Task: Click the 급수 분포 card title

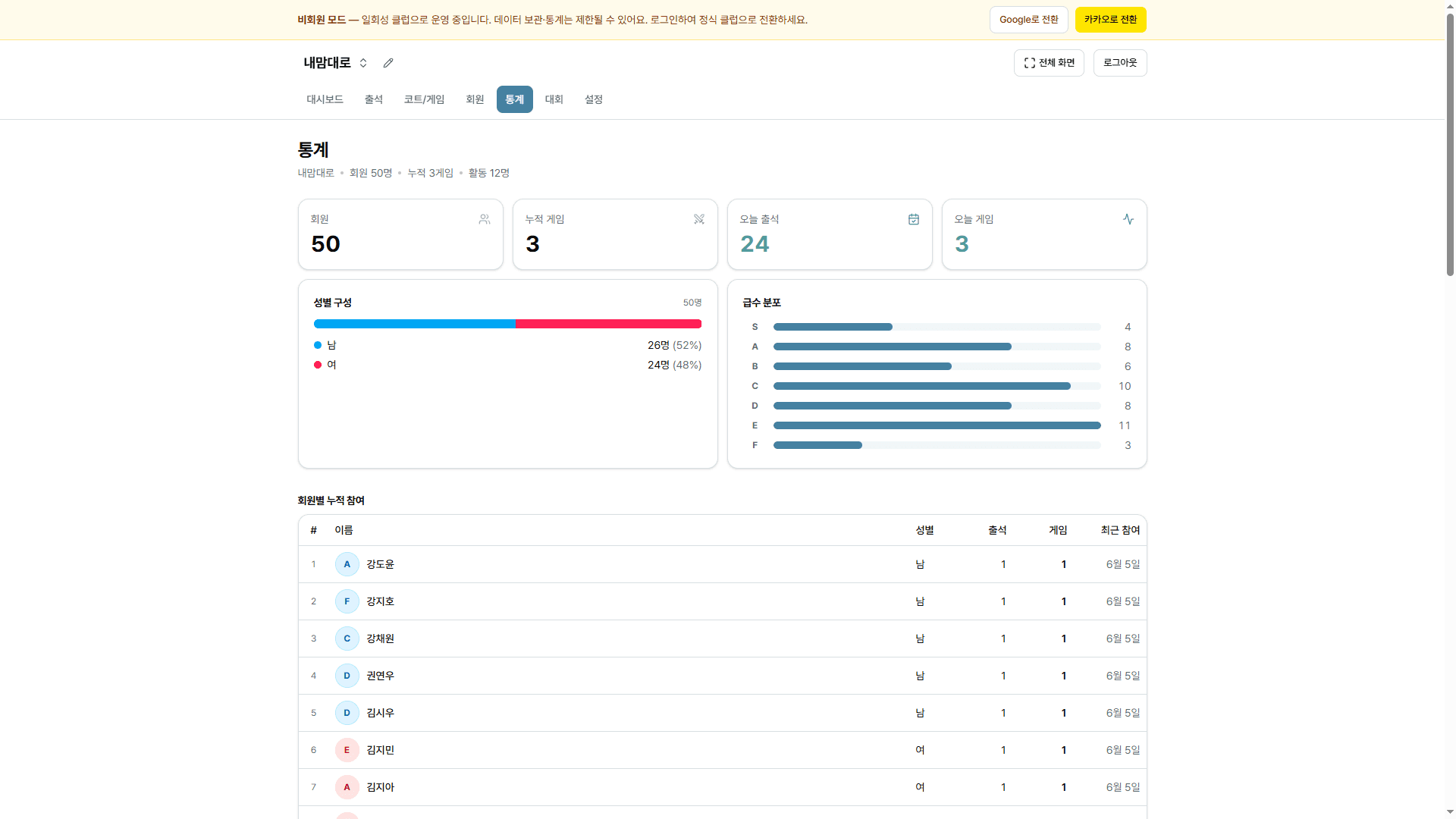Action: tap(761, 303)
